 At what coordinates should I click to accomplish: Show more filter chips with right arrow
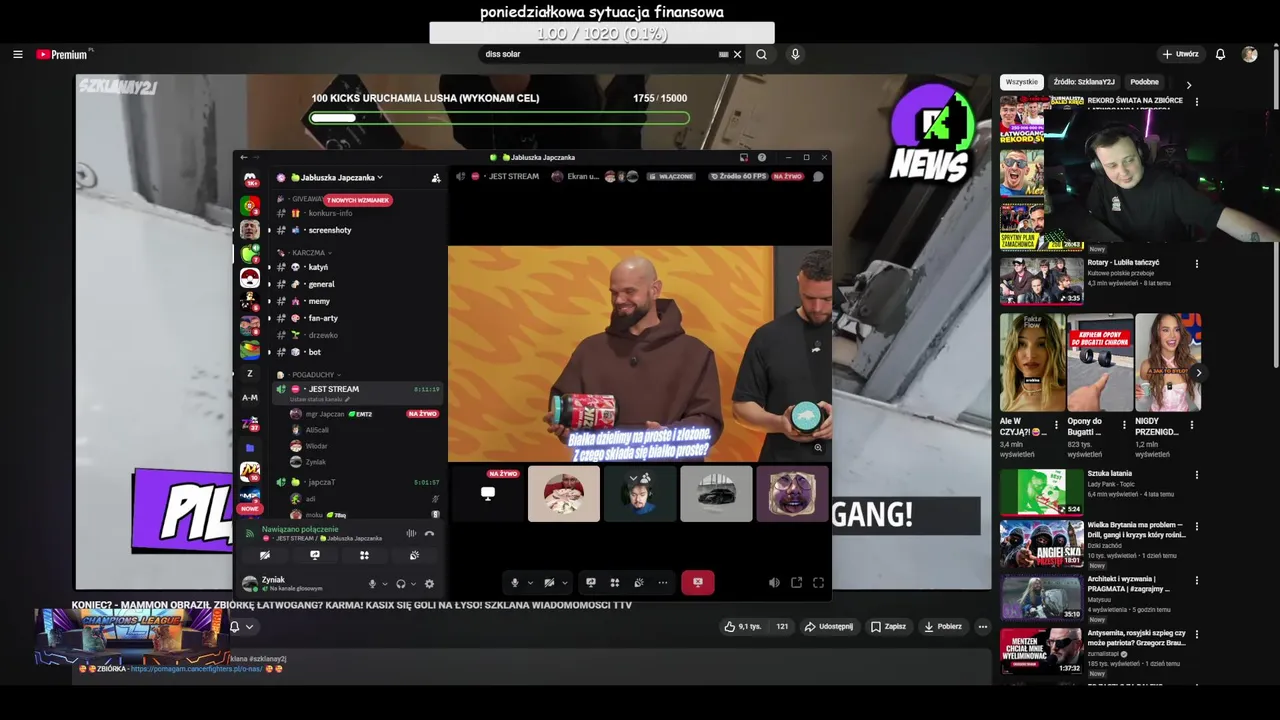[1188, 85]
